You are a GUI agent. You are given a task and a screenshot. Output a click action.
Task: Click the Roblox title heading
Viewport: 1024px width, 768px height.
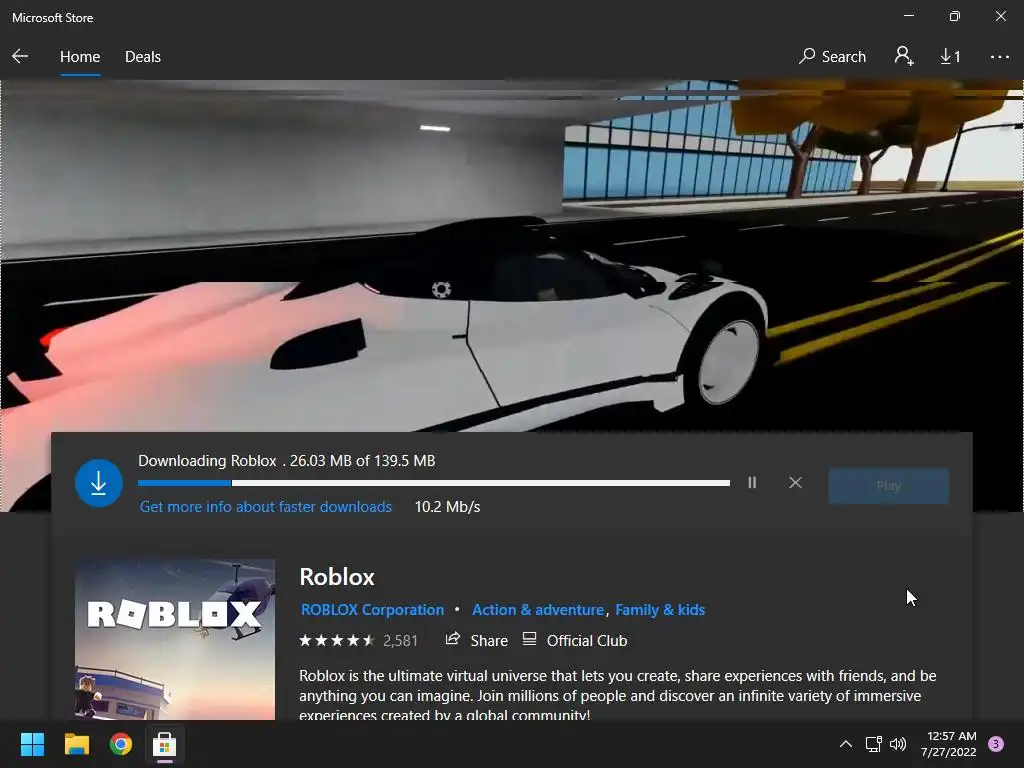click(x=337, y=577)
